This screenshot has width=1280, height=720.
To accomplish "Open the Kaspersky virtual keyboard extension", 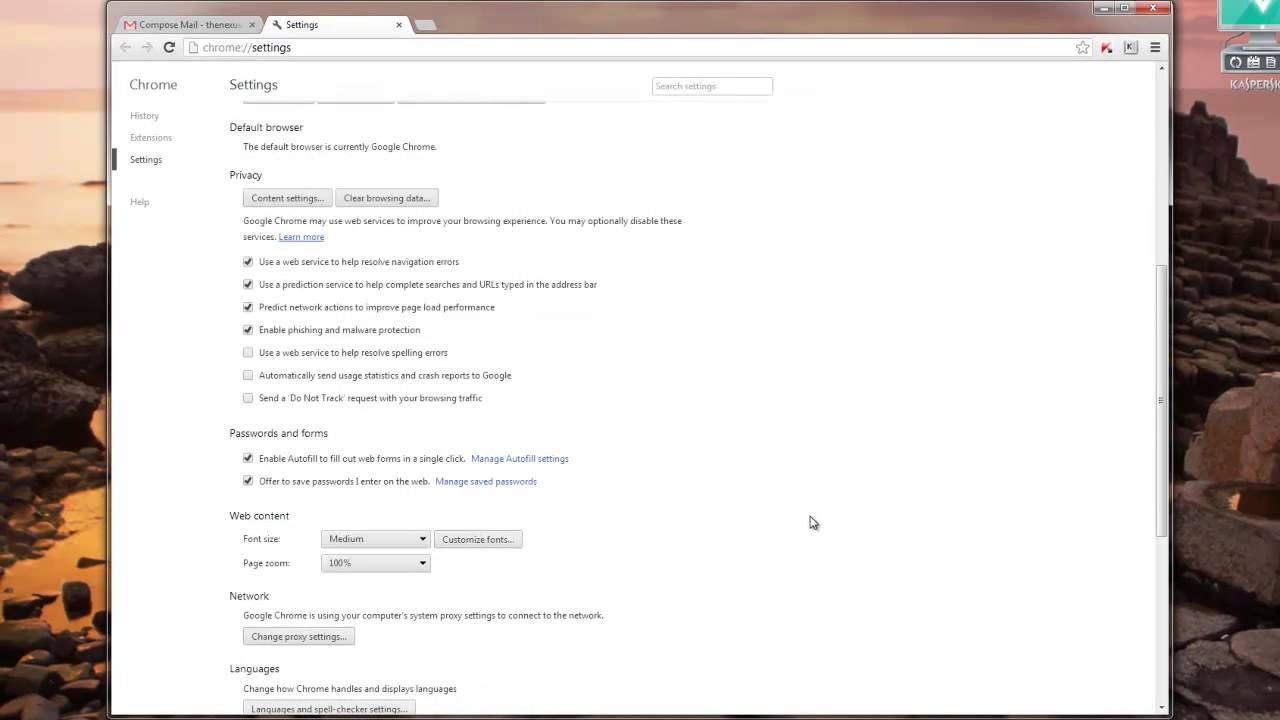I will (1131, 47).
